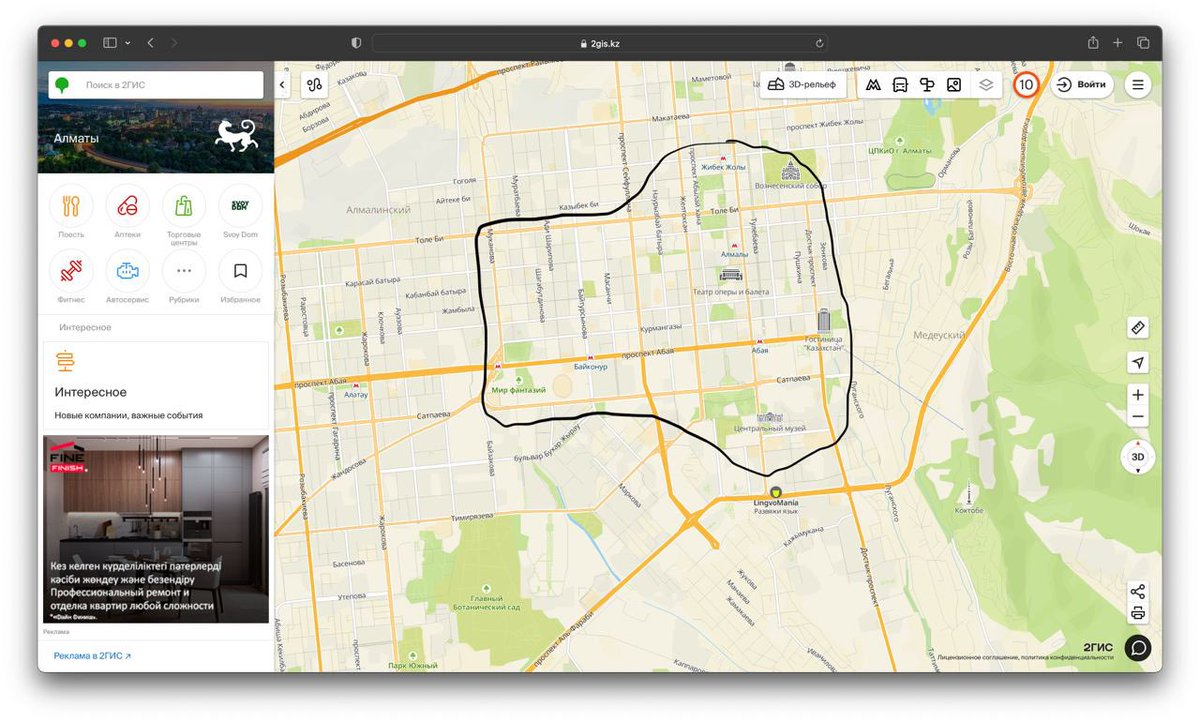Click the Алмалинский district label
The image size is (1200, 722).
379,210
